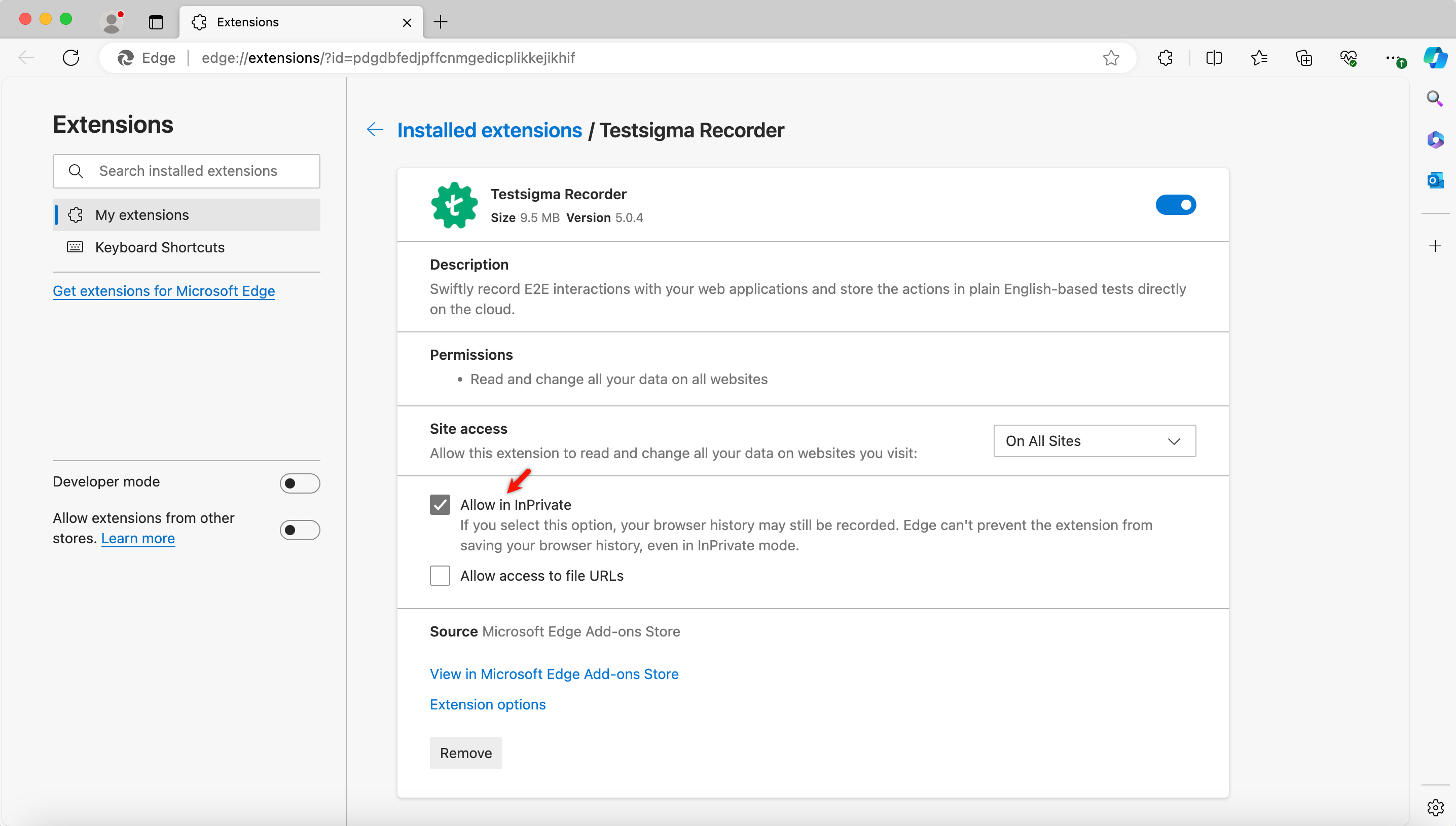1456x826 pixels.
Task: Open Keyboard Shortcuts section
Action: click(186, 247)
